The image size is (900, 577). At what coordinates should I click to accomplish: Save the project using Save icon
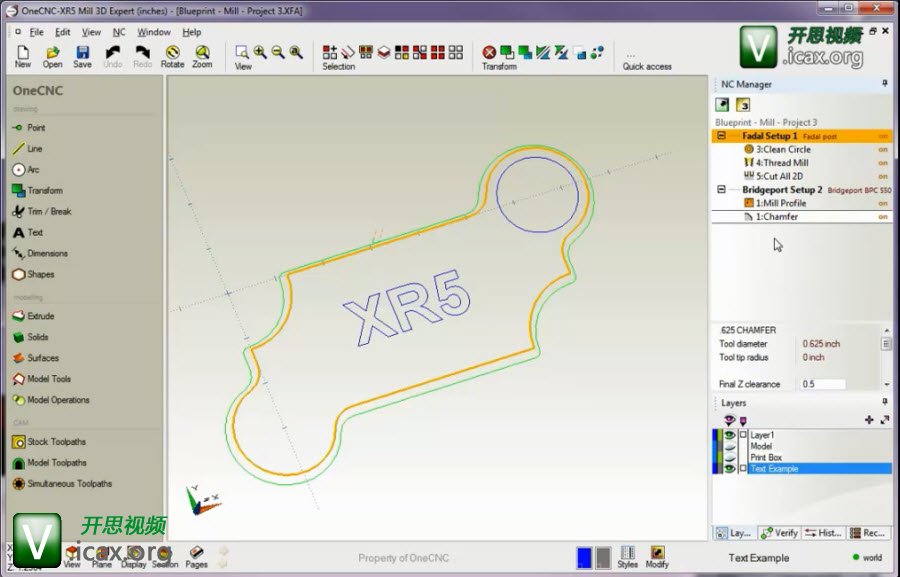[x=82, y=57]
